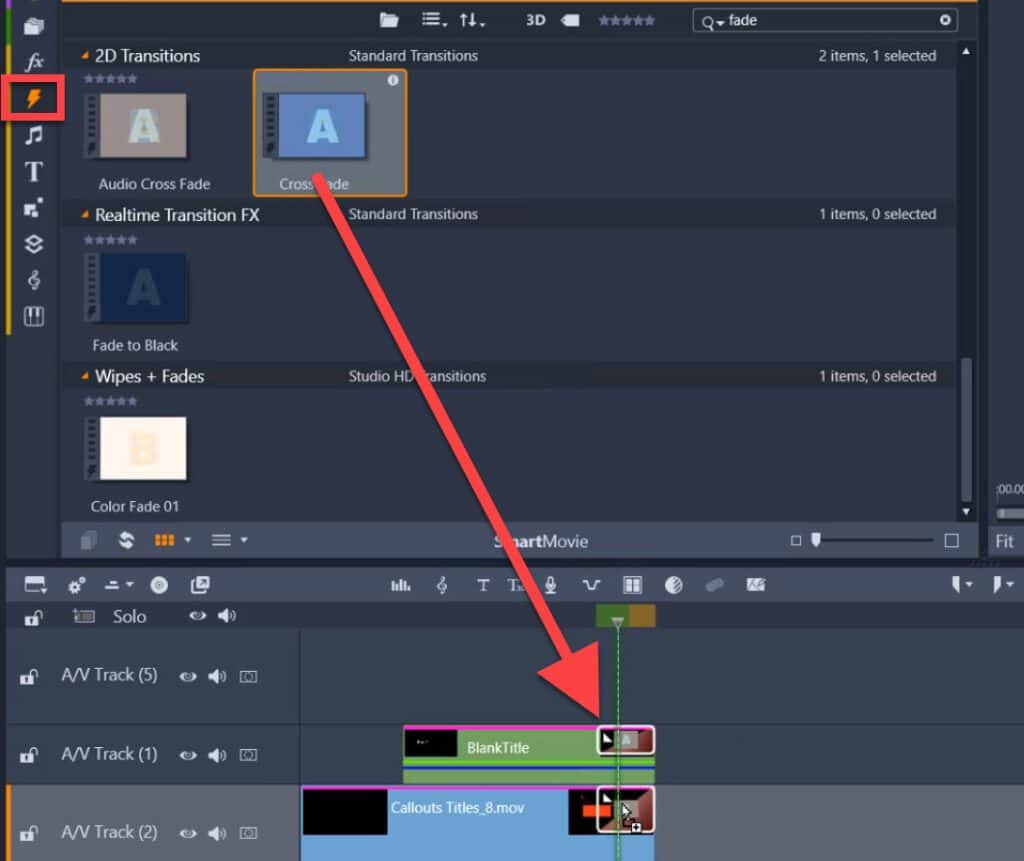This screenshot has width=1024, height=861.
Task: Open the sort order dropdown arrows
Action: click(x=470, y=20)
